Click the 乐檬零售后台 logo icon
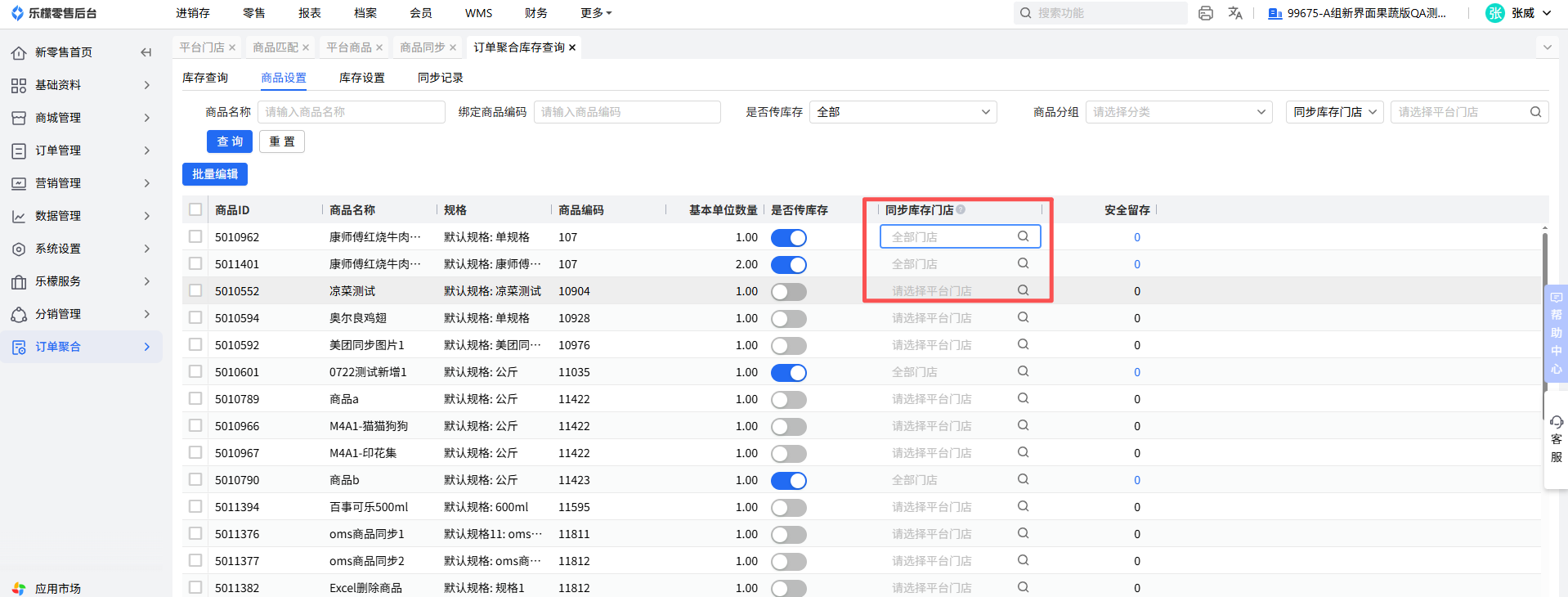 coord(17,13)
